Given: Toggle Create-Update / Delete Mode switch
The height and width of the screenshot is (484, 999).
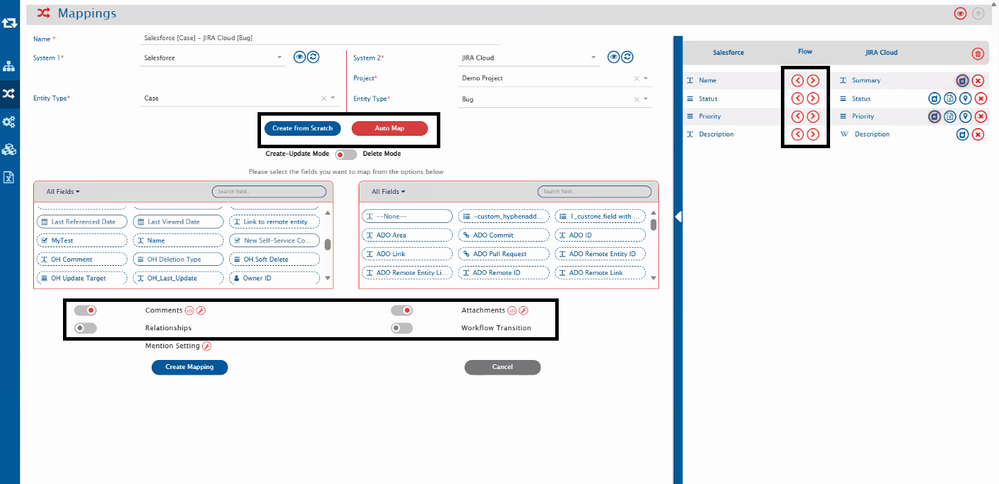Looking at the screenshot, I should [345, 154].
